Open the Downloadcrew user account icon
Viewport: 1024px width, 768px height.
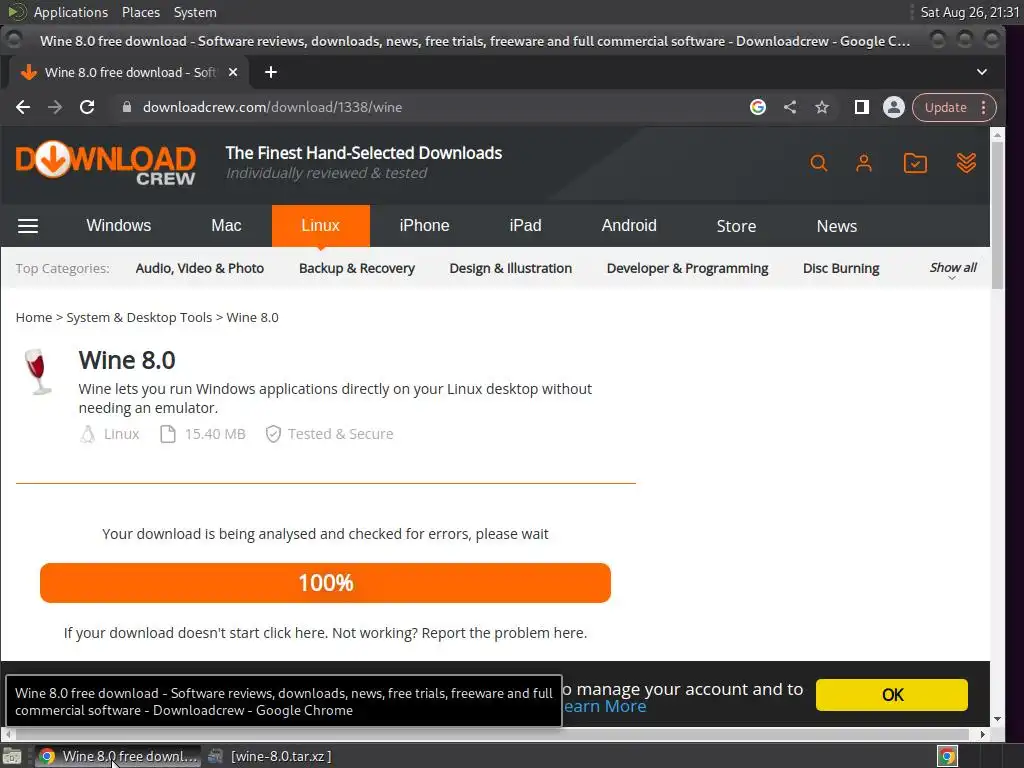[864, 163]
